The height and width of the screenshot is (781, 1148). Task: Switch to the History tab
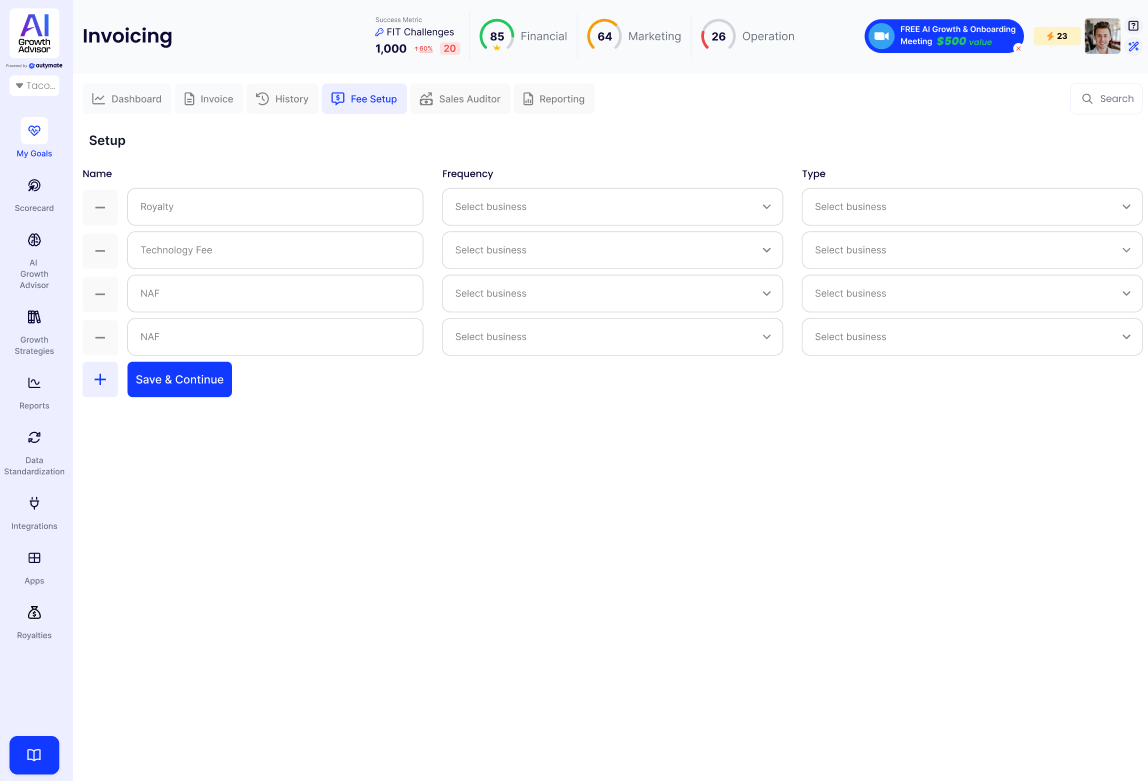pyautogui.click(x=282, y=99)
